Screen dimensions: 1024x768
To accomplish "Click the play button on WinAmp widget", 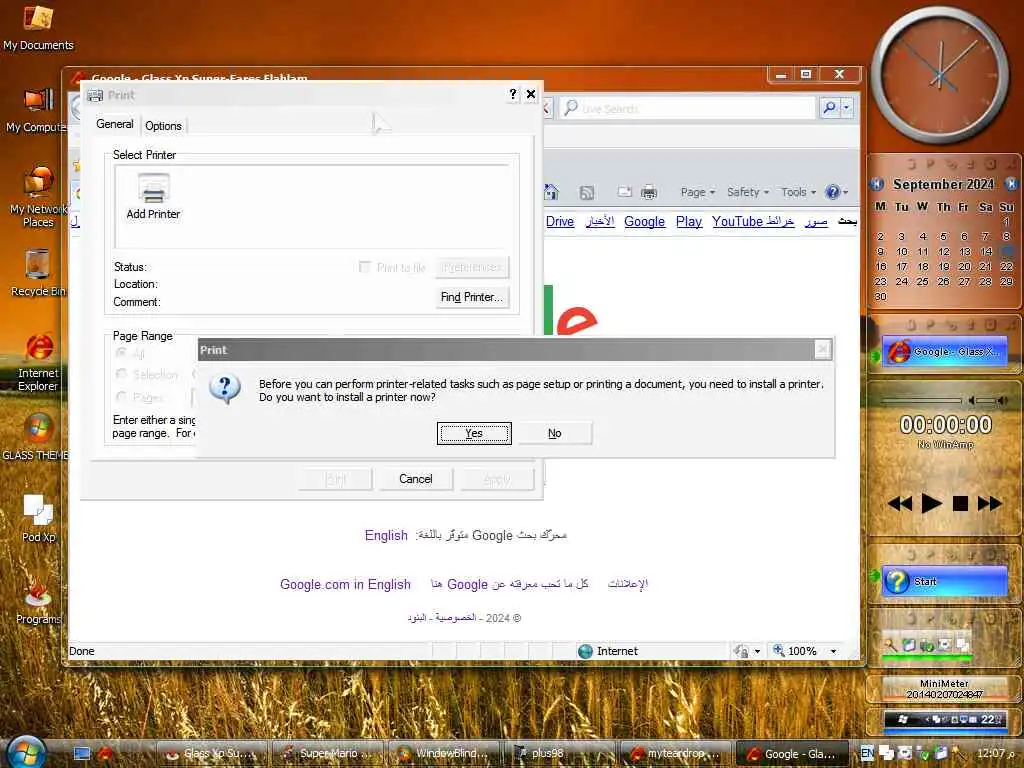I will tap(931, 504).
